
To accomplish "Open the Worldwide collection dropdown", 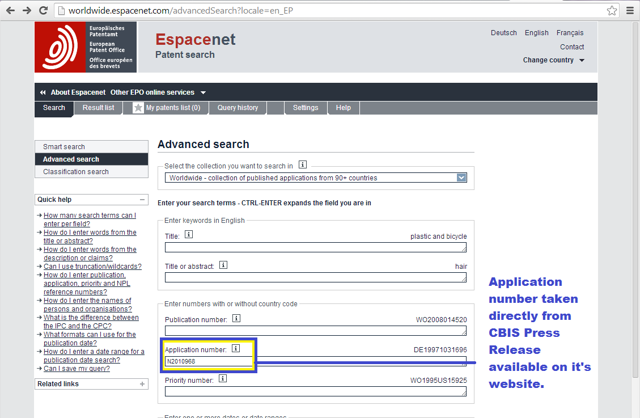I will pos(316,178).
